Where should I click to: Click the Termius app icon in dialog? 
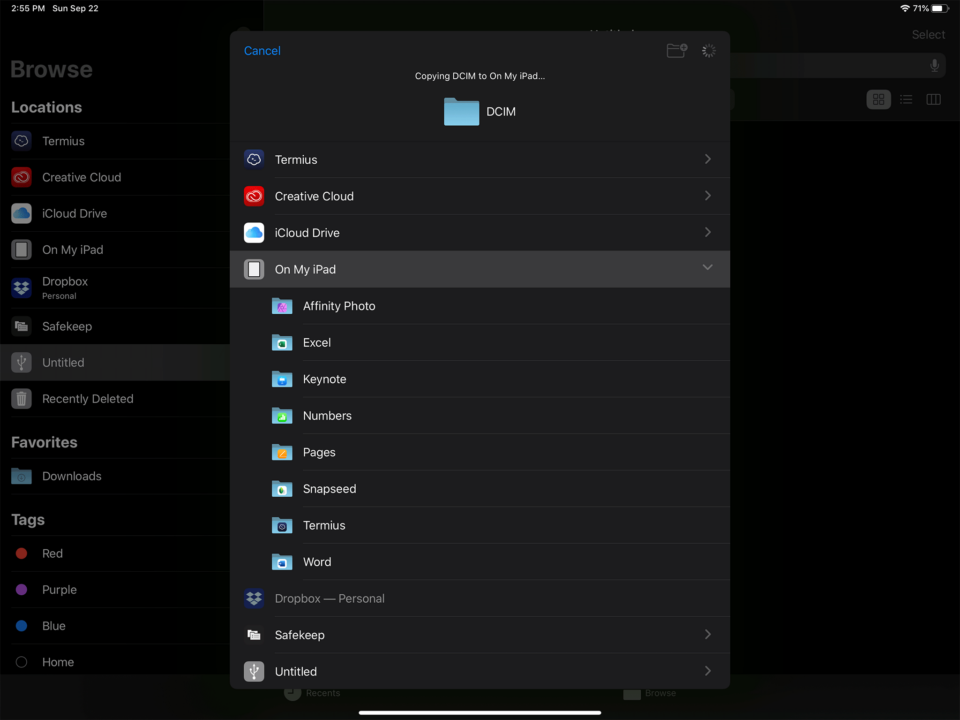[x=254, y=160]
